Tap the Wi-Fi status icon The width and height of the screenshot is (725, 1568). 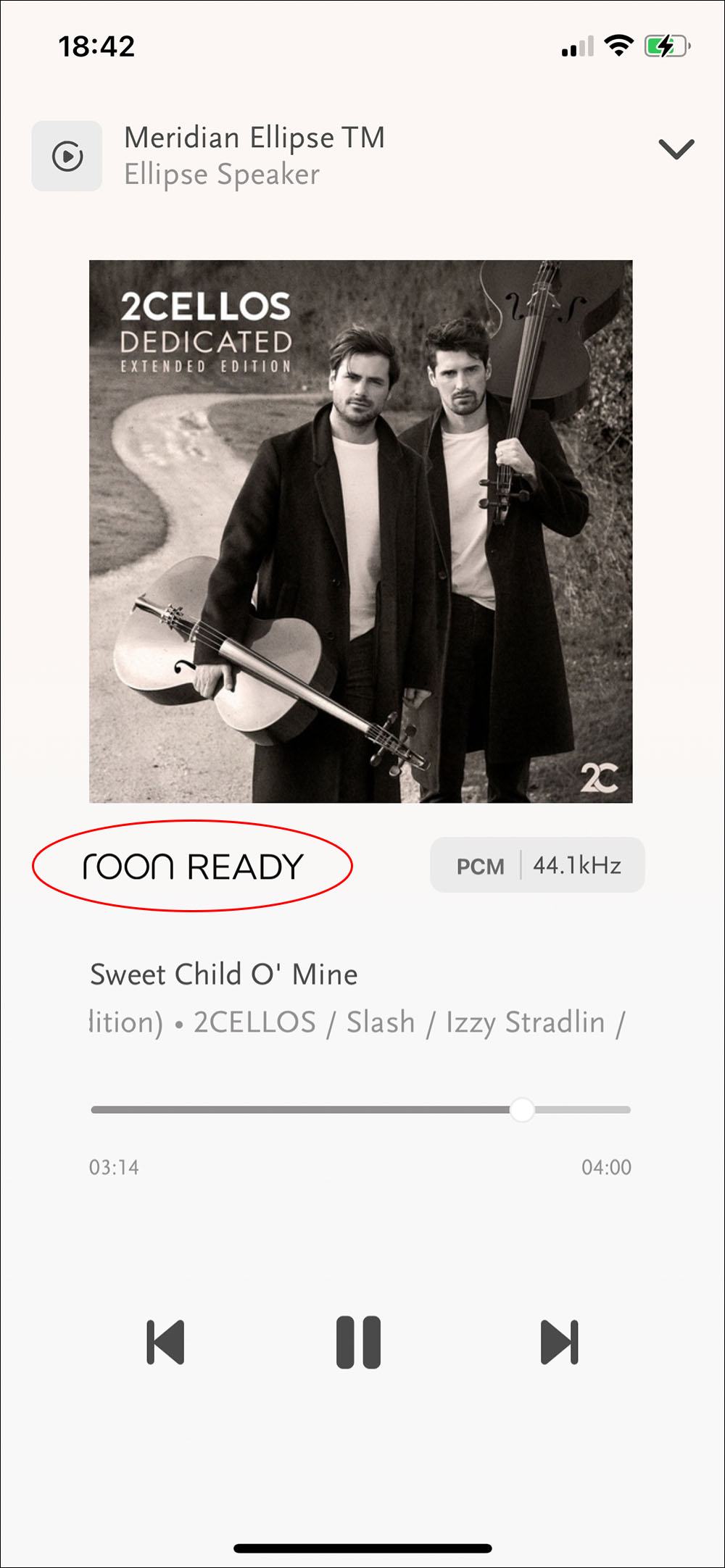coord(618,46)
